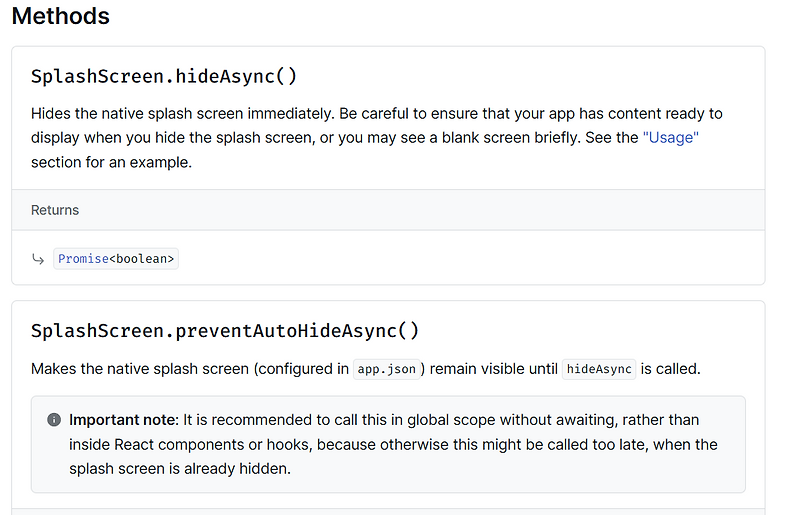Click the Methods section heading
Viewport: 800px width, 515px height.
pos(60,17)
